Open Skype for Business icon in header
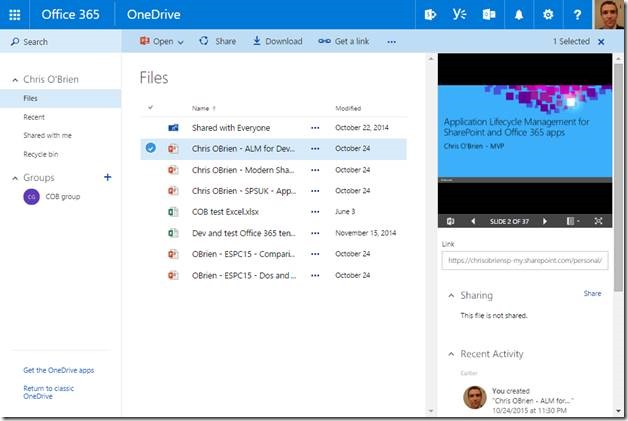This screenshot has width=628, height=421. 430,15
